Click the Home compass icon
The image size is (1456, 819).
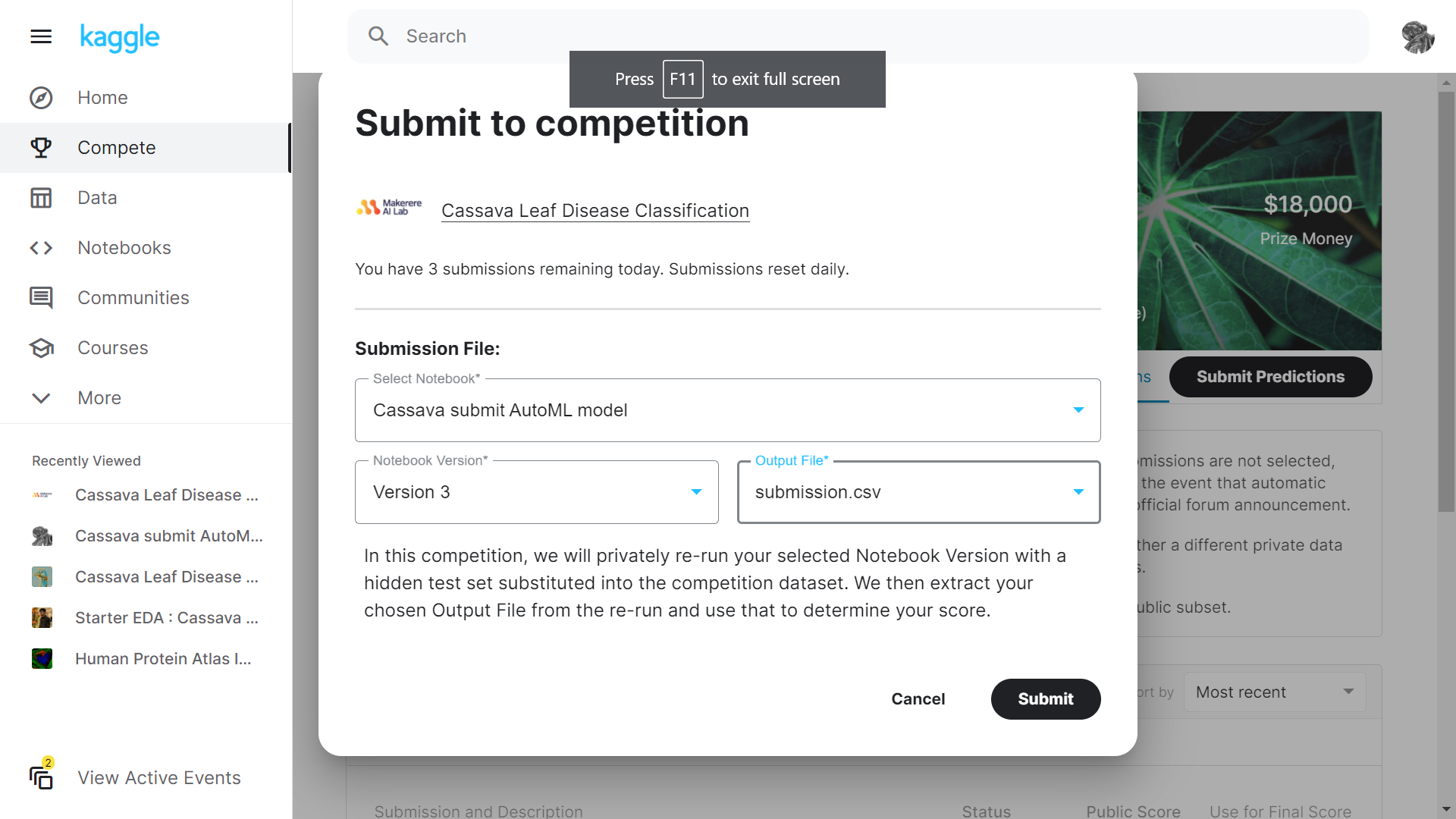coord(41,98)
